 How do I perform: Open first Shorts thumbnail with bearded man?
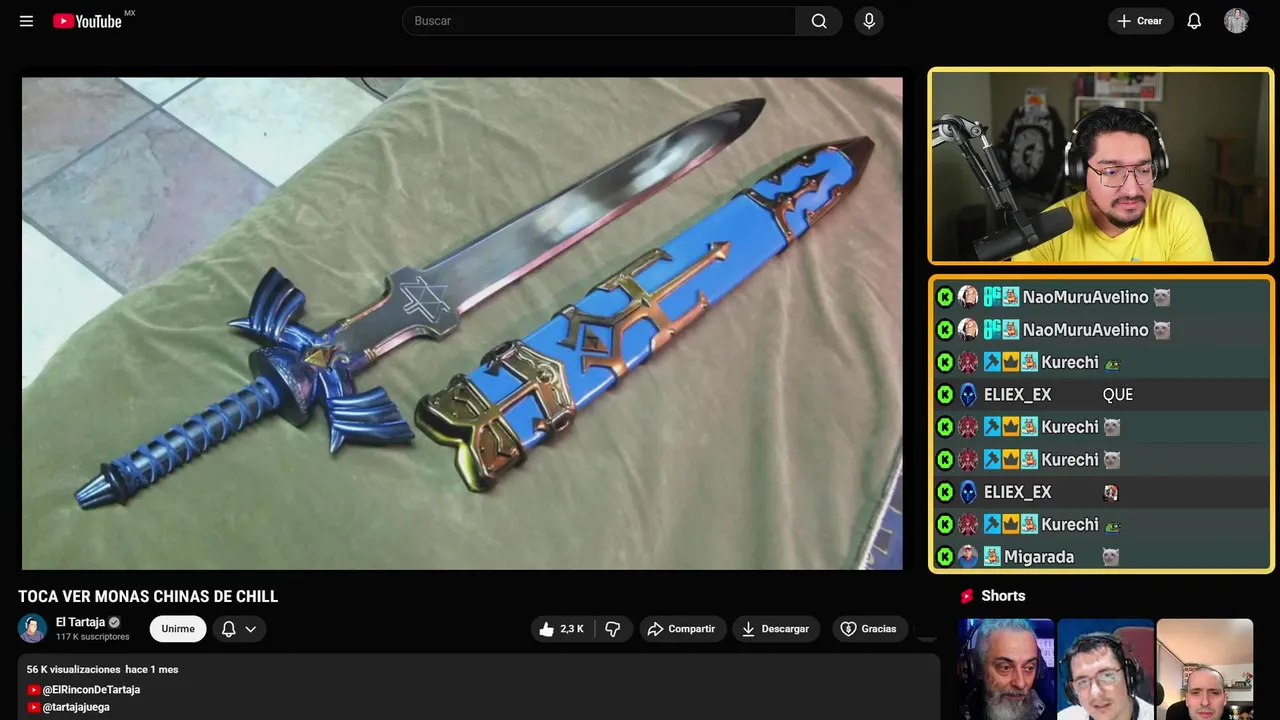1006,669
